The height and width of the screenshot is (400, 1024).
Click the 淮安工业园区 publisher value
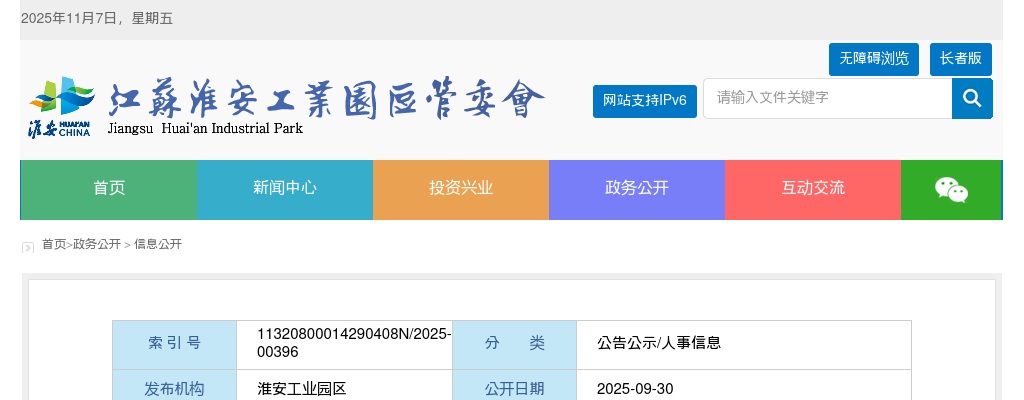[x=302, y=390]
